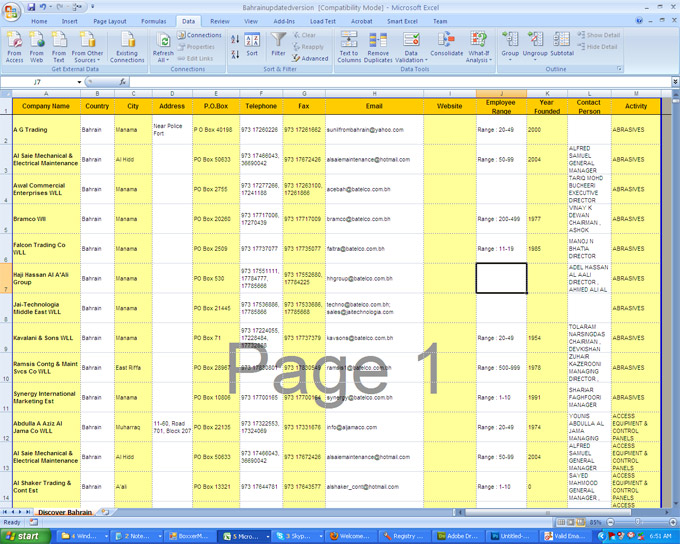680x544 pixels.
Task: Open the What-If Analysis dropdown
Action: [479, 56]
